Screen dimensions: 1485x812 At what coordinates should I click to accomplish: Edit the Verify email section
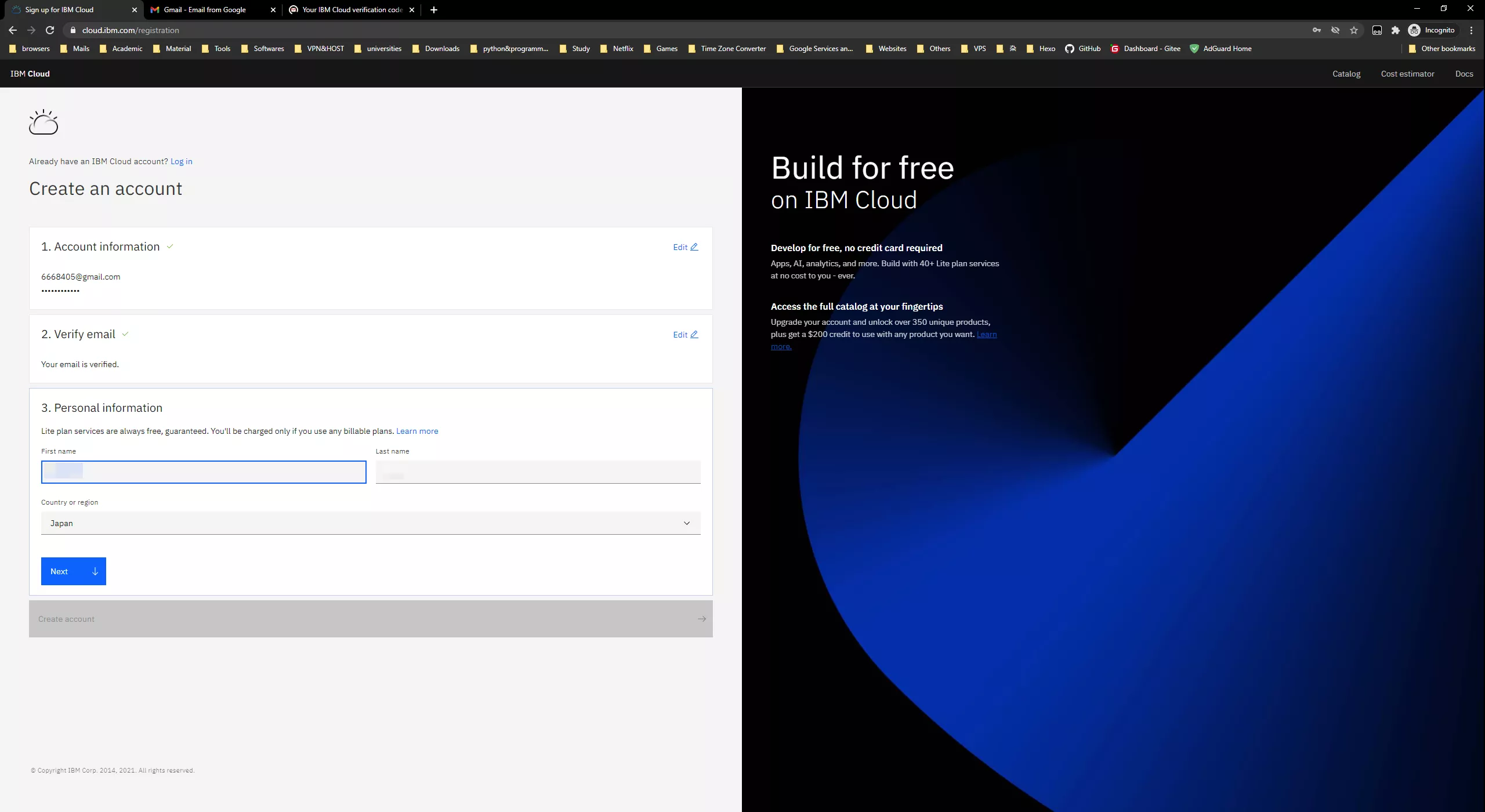[685, 334]
